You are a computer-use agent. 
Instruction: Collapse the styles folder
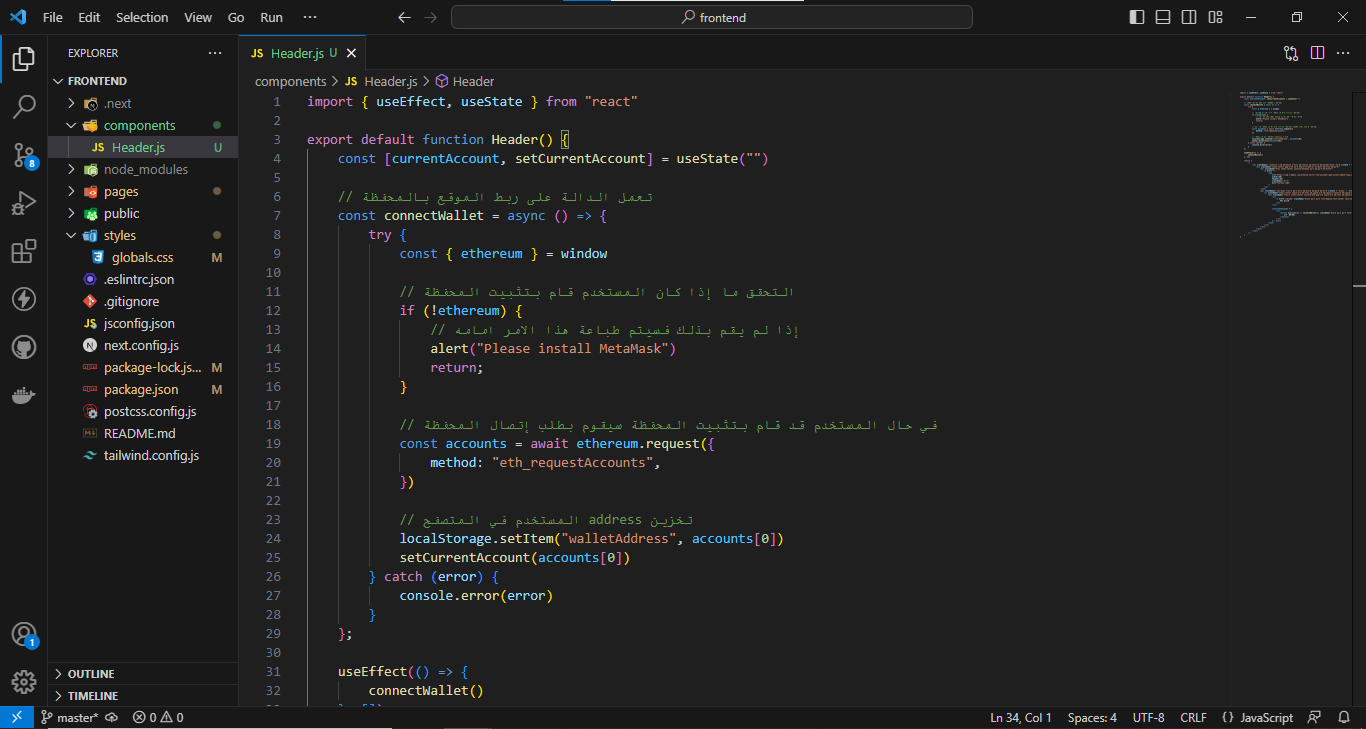(x=119, y=235)
